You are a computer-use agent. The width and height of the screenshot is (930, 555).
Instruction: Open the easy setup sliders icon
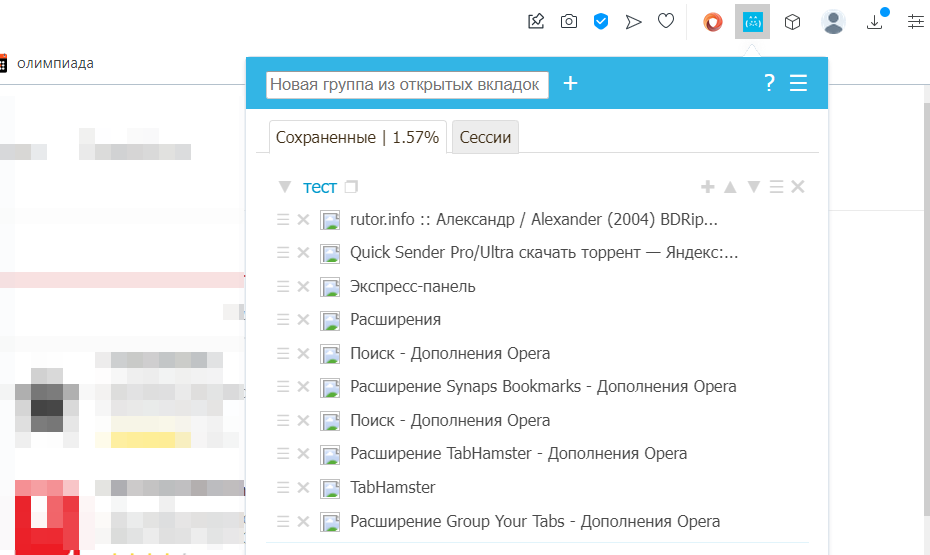pos(916,22)
